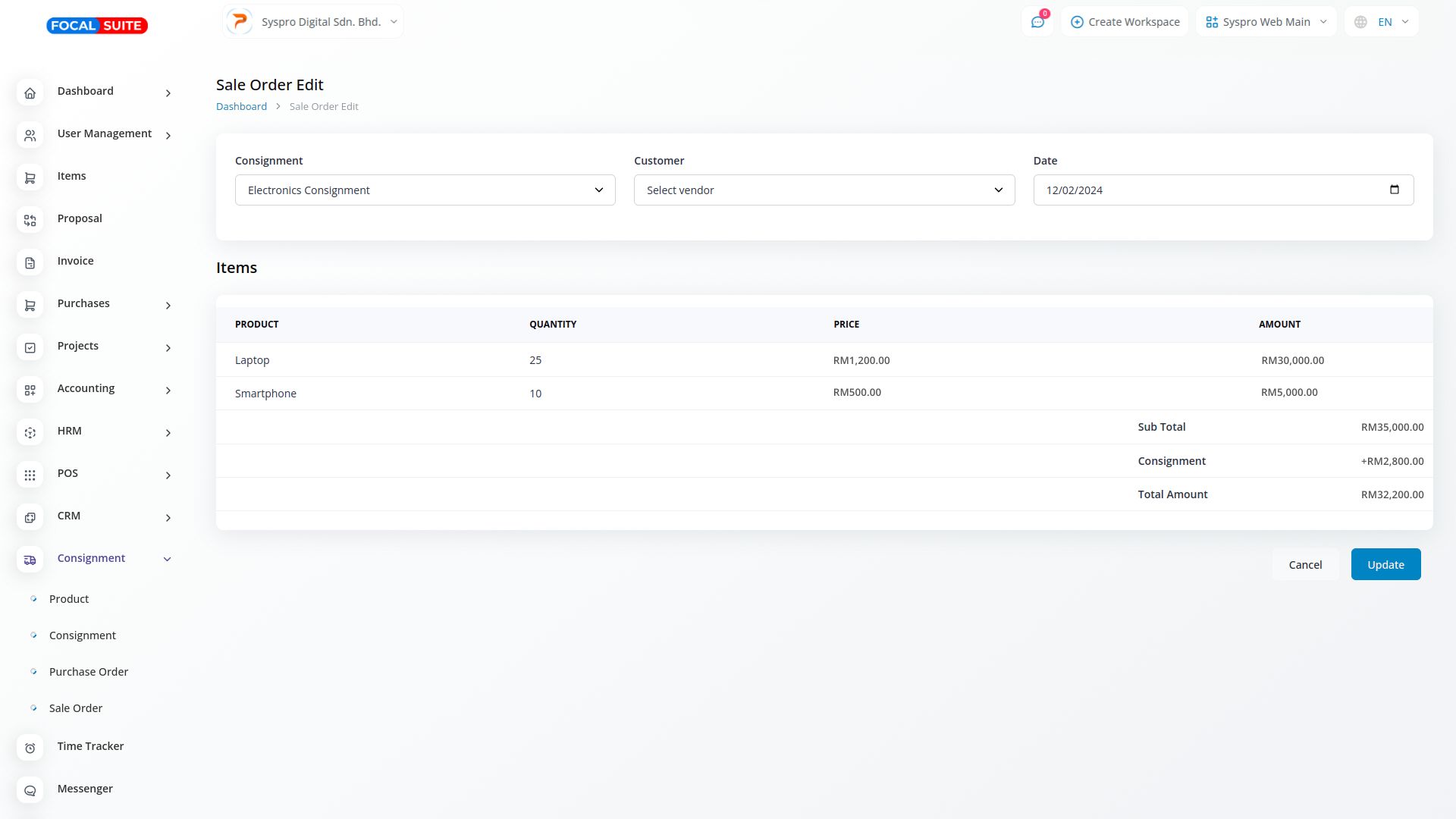Expand the Accounting menu chevron
Viewport: 1456px width, 819px height.
168,391
